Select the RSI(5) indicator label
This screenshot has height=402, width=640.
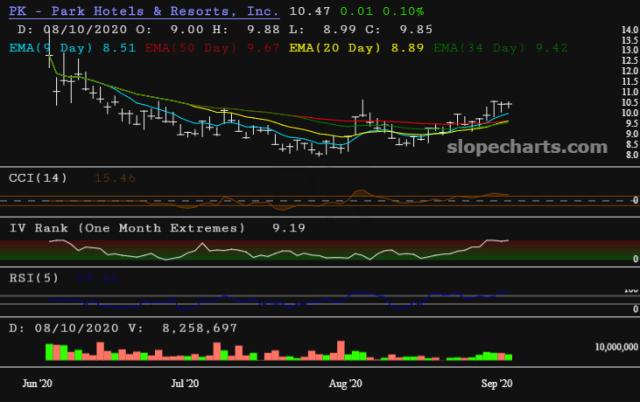pyautogui.click(x=38, y=277)
